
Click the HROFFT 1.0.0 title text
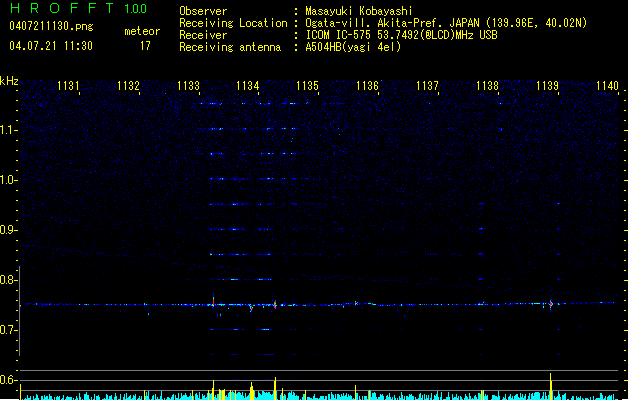(x=78, y=8)
